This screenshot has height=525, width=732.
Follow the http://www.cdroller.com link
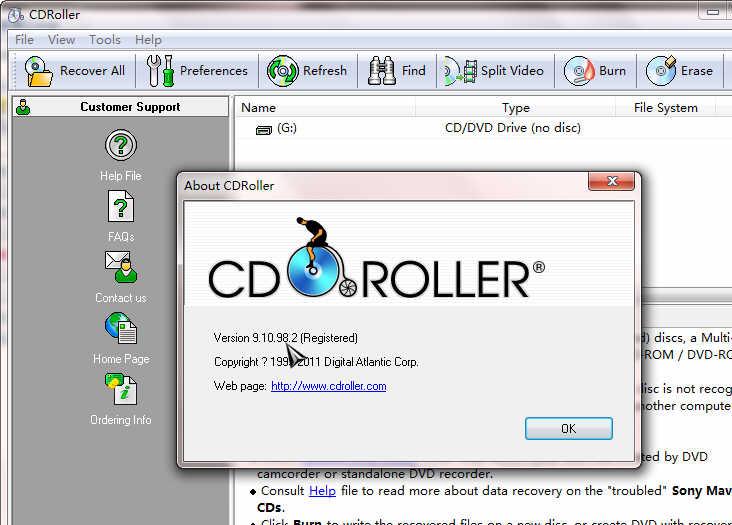point(329,386)
